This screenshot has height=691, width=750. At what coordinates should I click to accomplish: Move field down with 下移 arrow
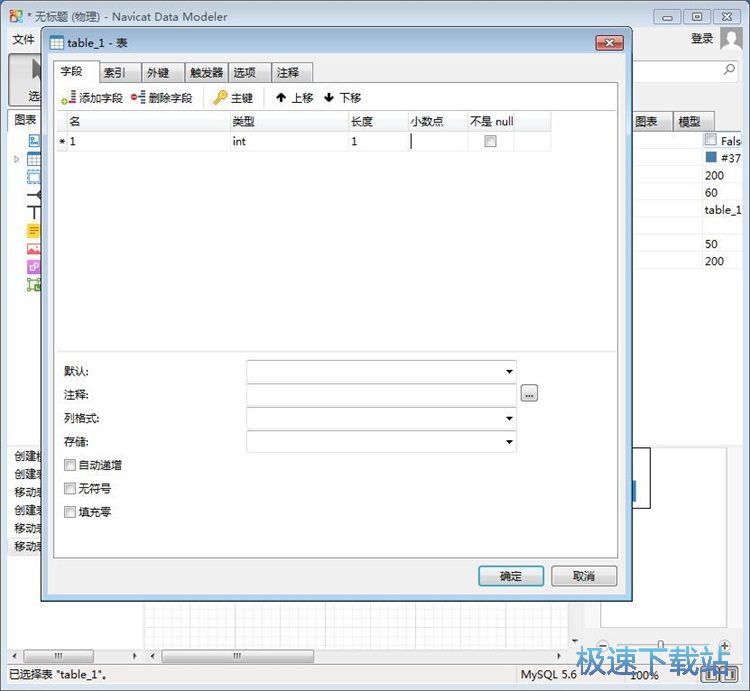point(329,98)
